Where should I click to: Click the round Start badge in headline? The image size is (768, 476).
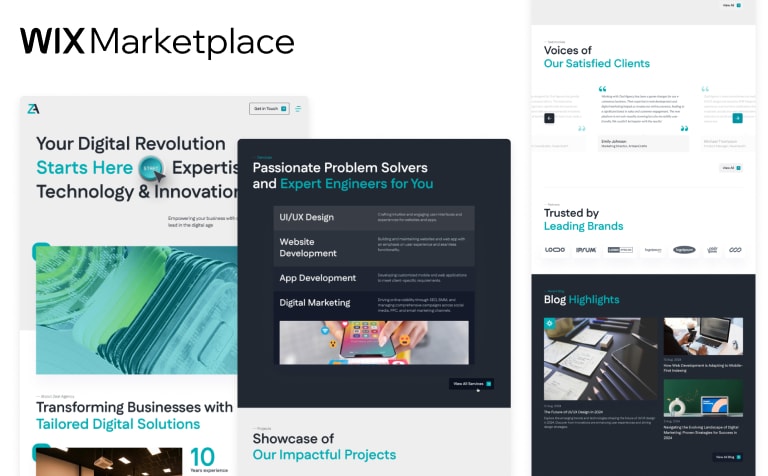[151, 168]
